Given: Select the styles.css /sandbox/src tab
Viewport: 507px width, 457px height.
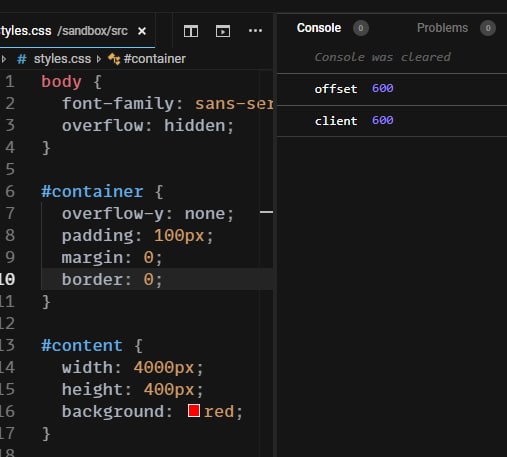Looking at the screenshot, I should [77, 31].
